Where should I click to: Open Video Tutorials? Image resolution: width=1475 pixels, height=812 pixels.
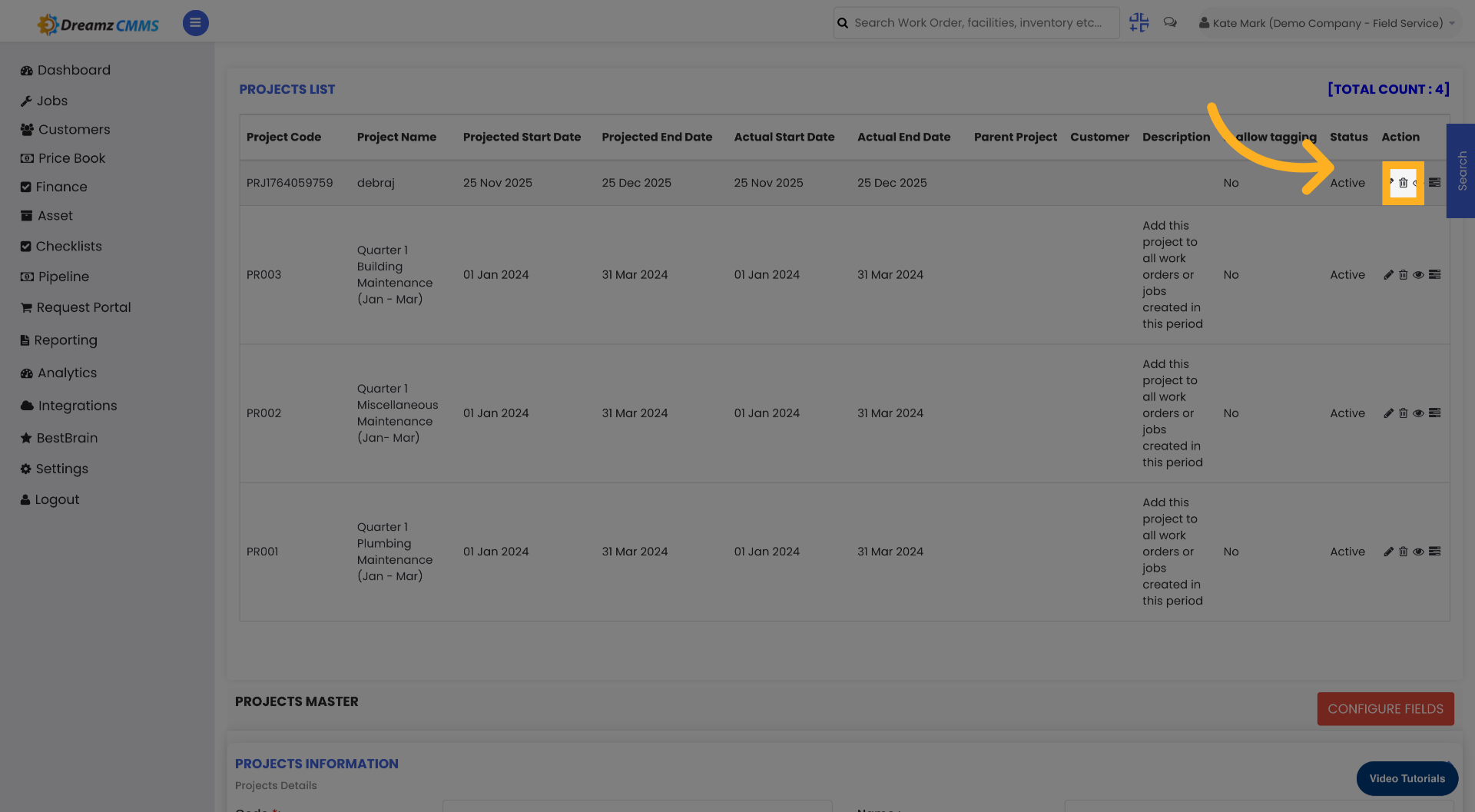pos(1407,778)
